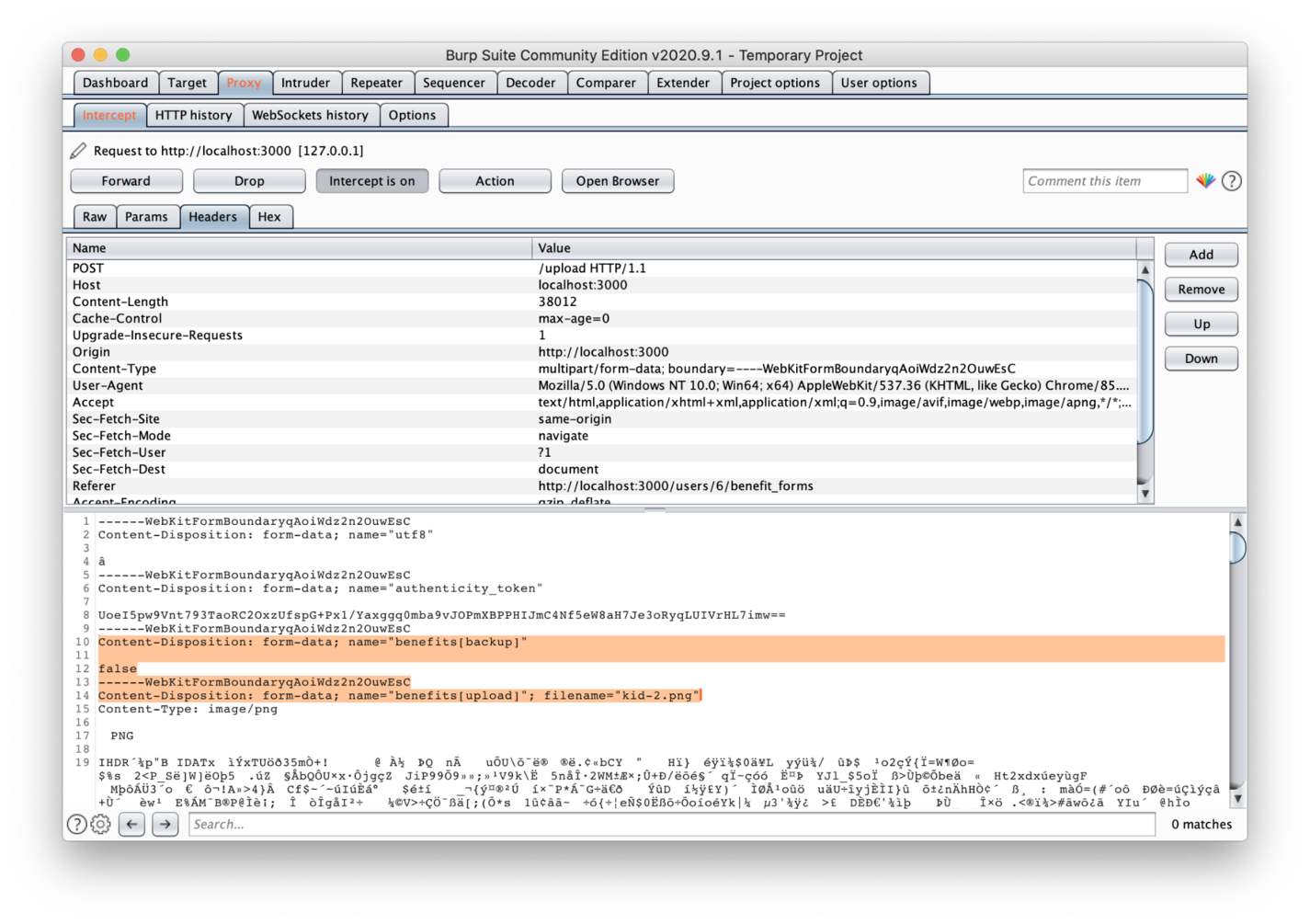The image size is (1310, 924).
Task: Forward the intercepted request
Action: [126, 181]
